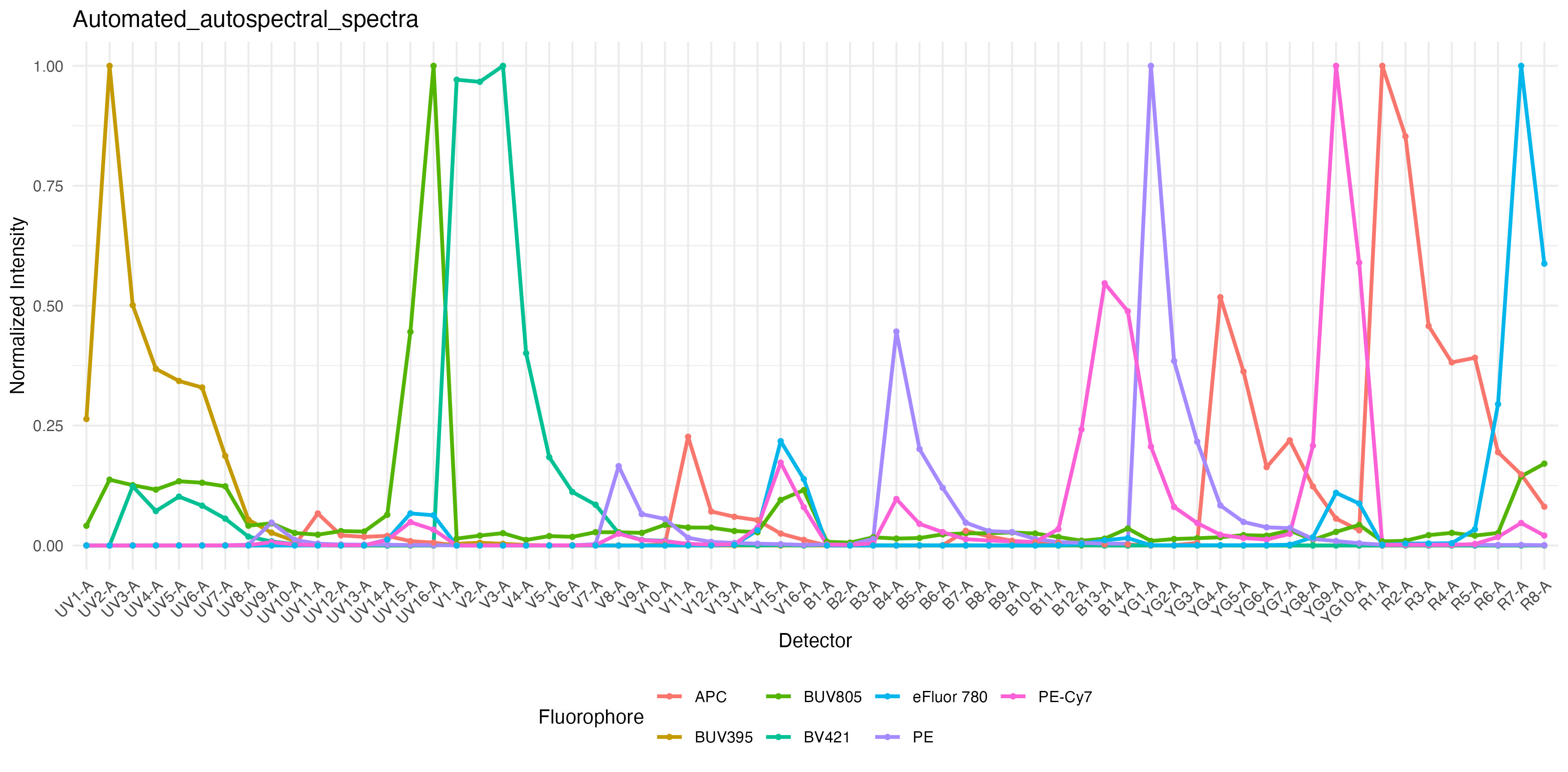Click the 0.00 y-axis tick label

[x=48, y=546]
